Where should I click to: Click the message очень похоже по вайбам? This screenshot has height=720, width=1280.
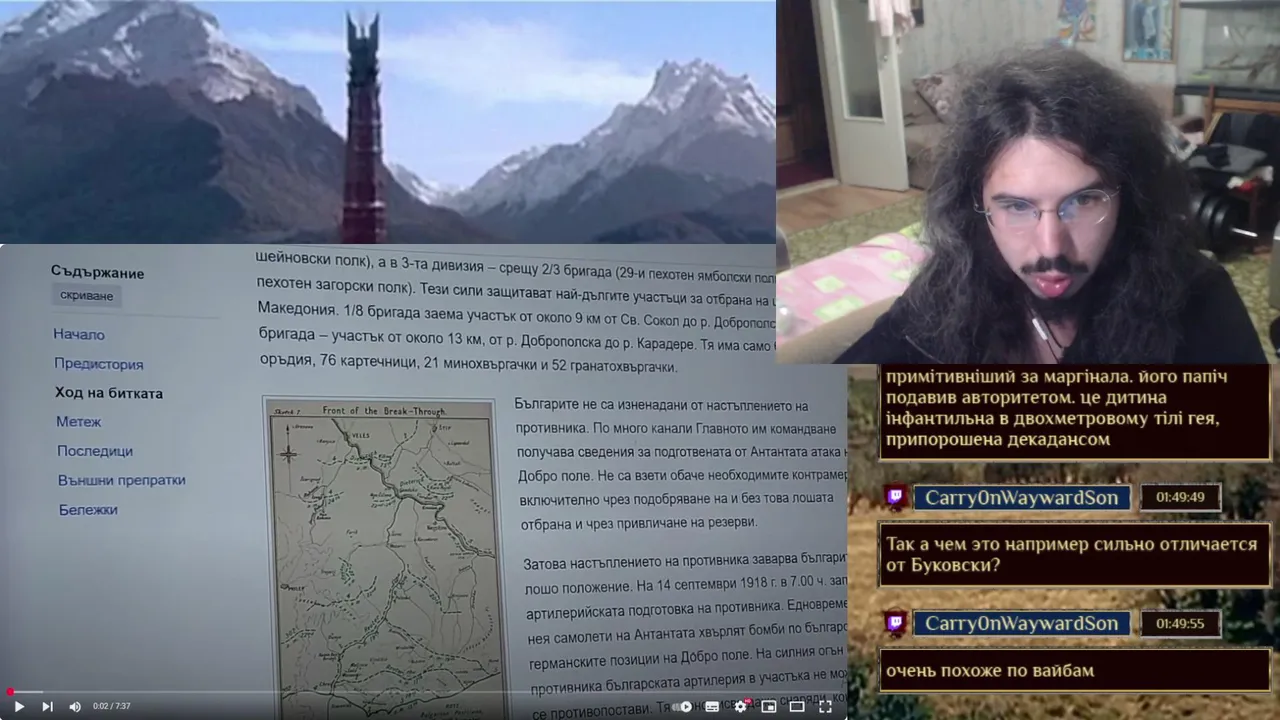click(1074, 670)
